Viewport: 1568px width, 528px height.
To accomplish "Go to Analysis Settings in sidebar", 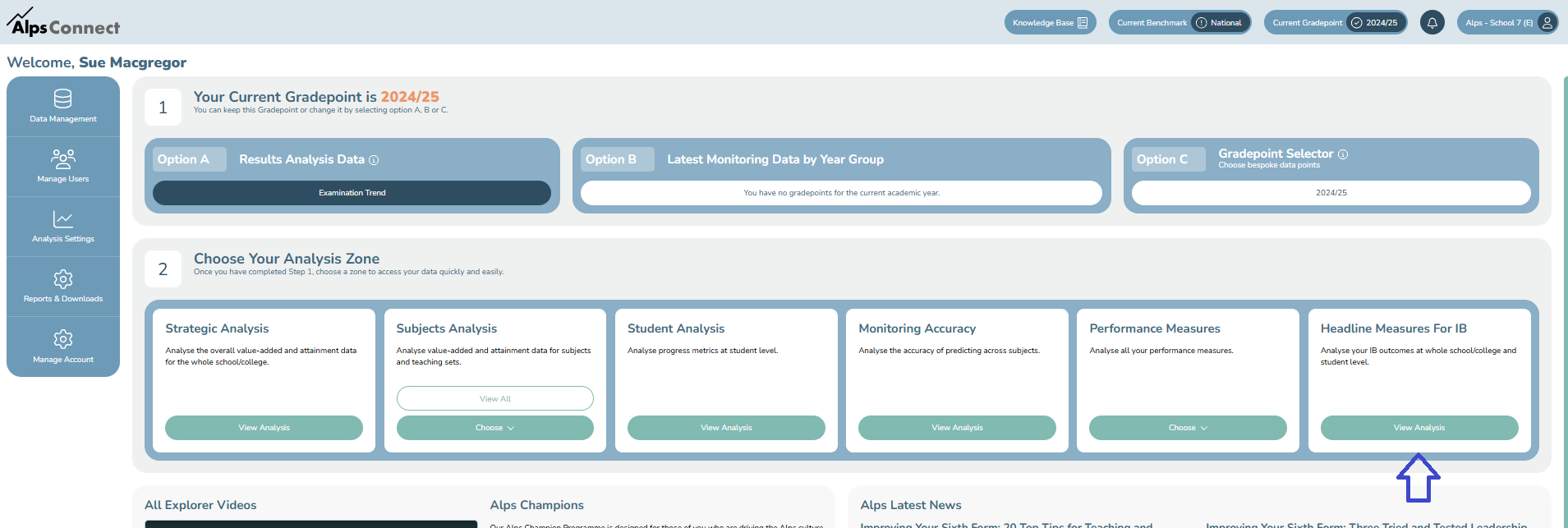I will [63, 226].
